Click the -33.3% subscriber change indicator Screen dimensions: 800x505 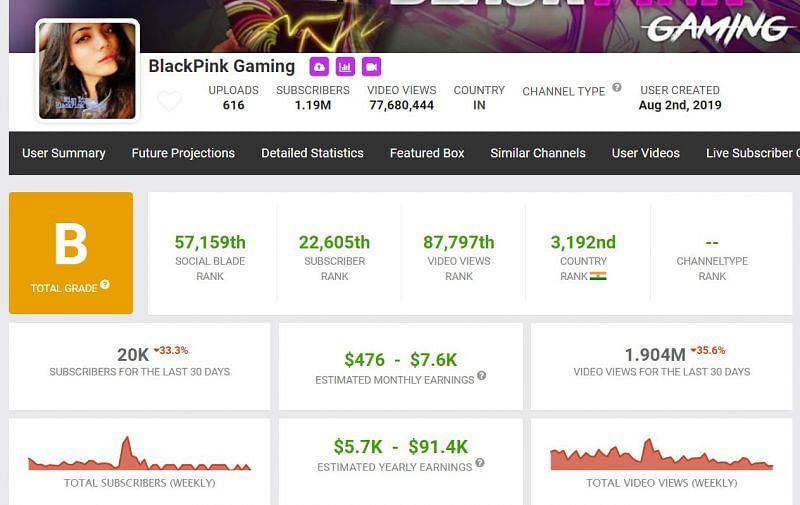170,350
